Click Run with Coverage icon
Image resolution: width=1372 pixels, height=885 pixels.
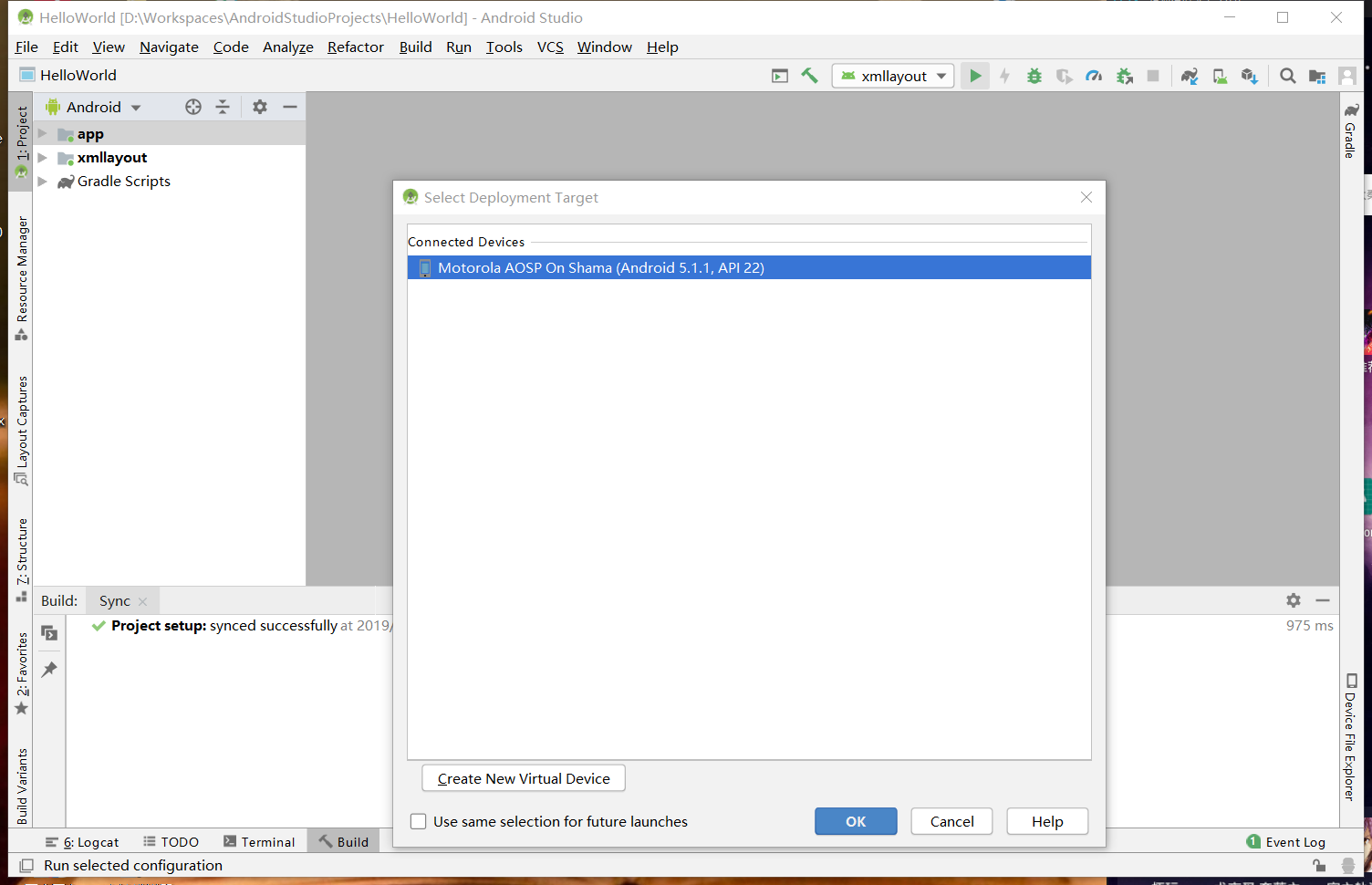(1064, 76)
